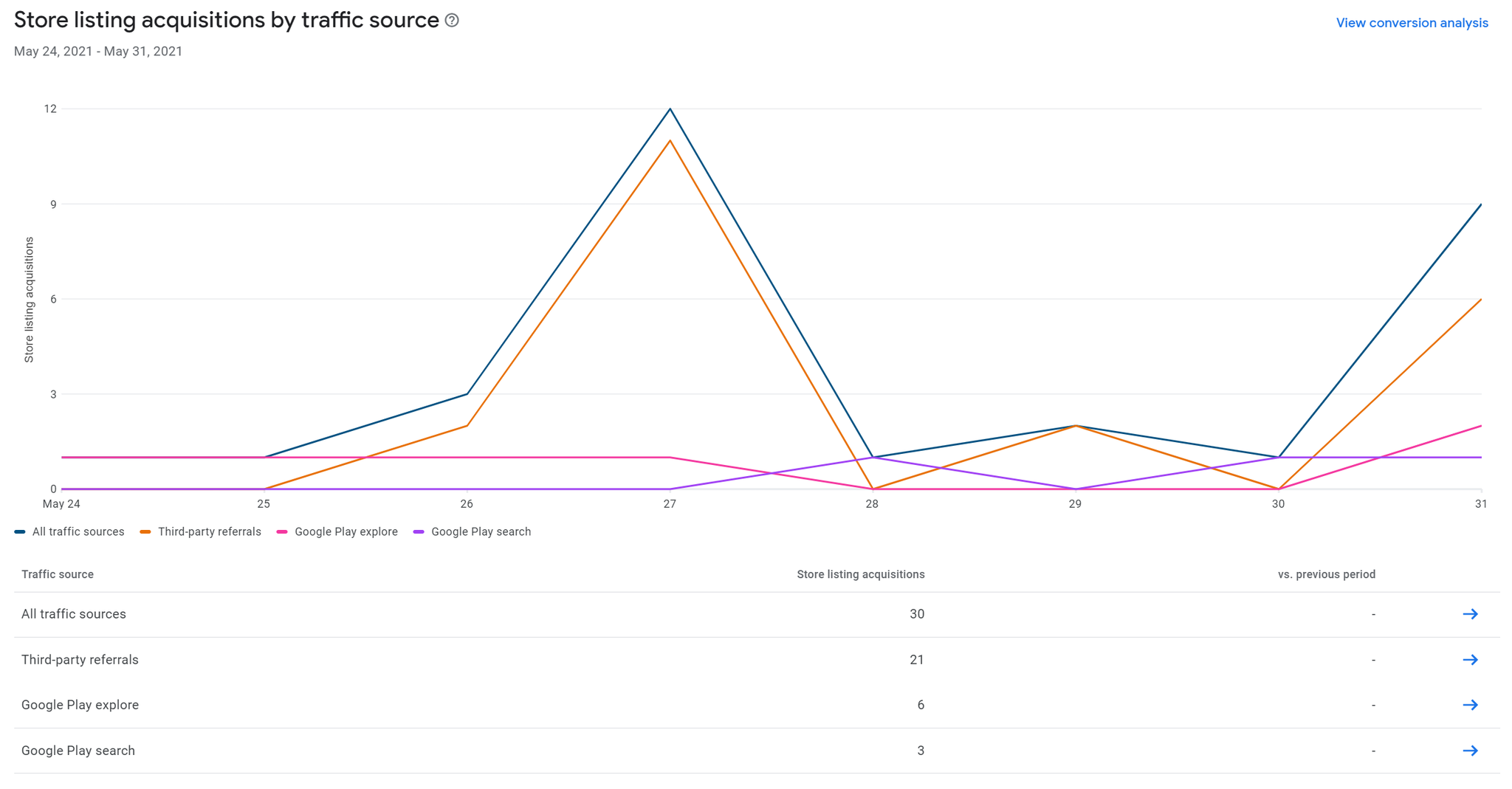Click the x-axis label 31

(1480, 504)
